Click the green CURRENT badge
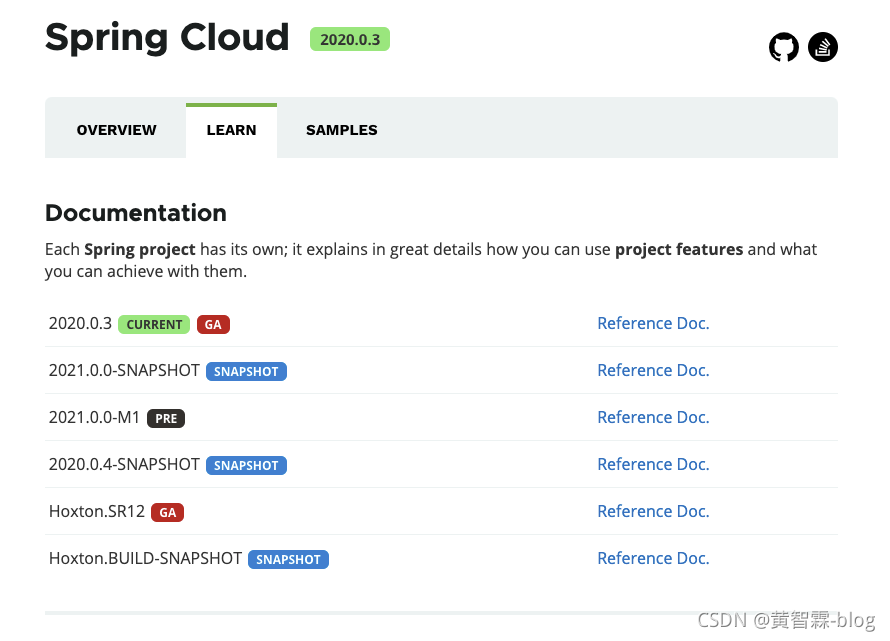The width and height of the screenshot is (890, 641). (x=154, y=324)
